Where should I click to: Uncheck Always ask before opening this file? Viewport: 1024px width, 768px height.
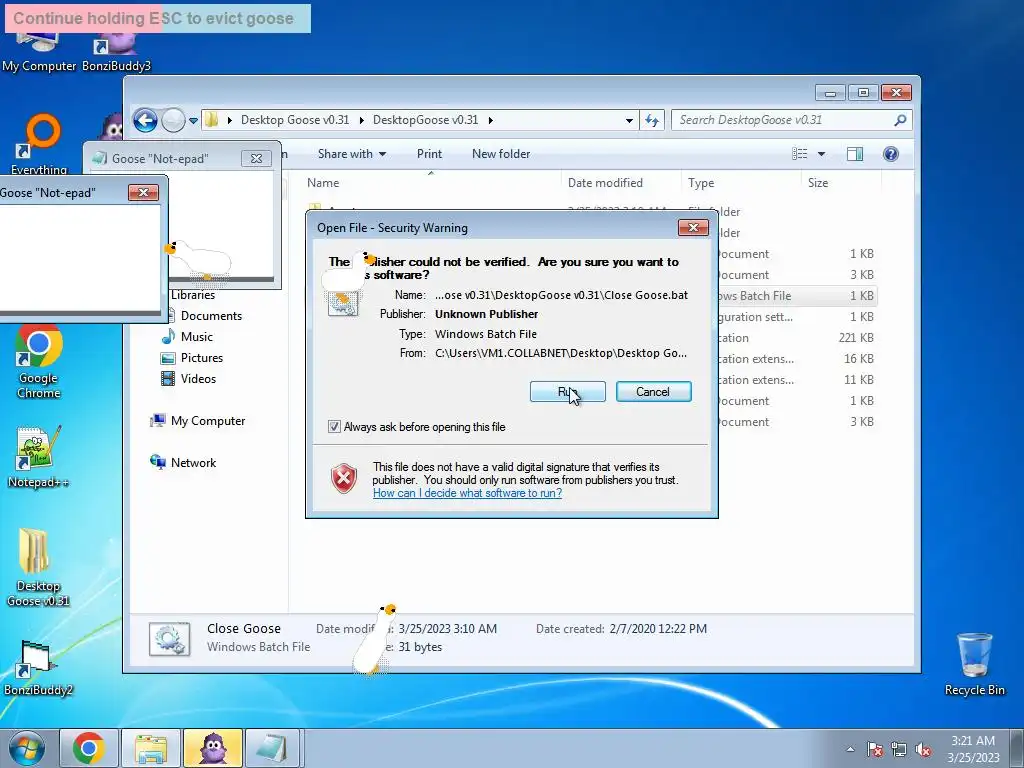[334, 427]
